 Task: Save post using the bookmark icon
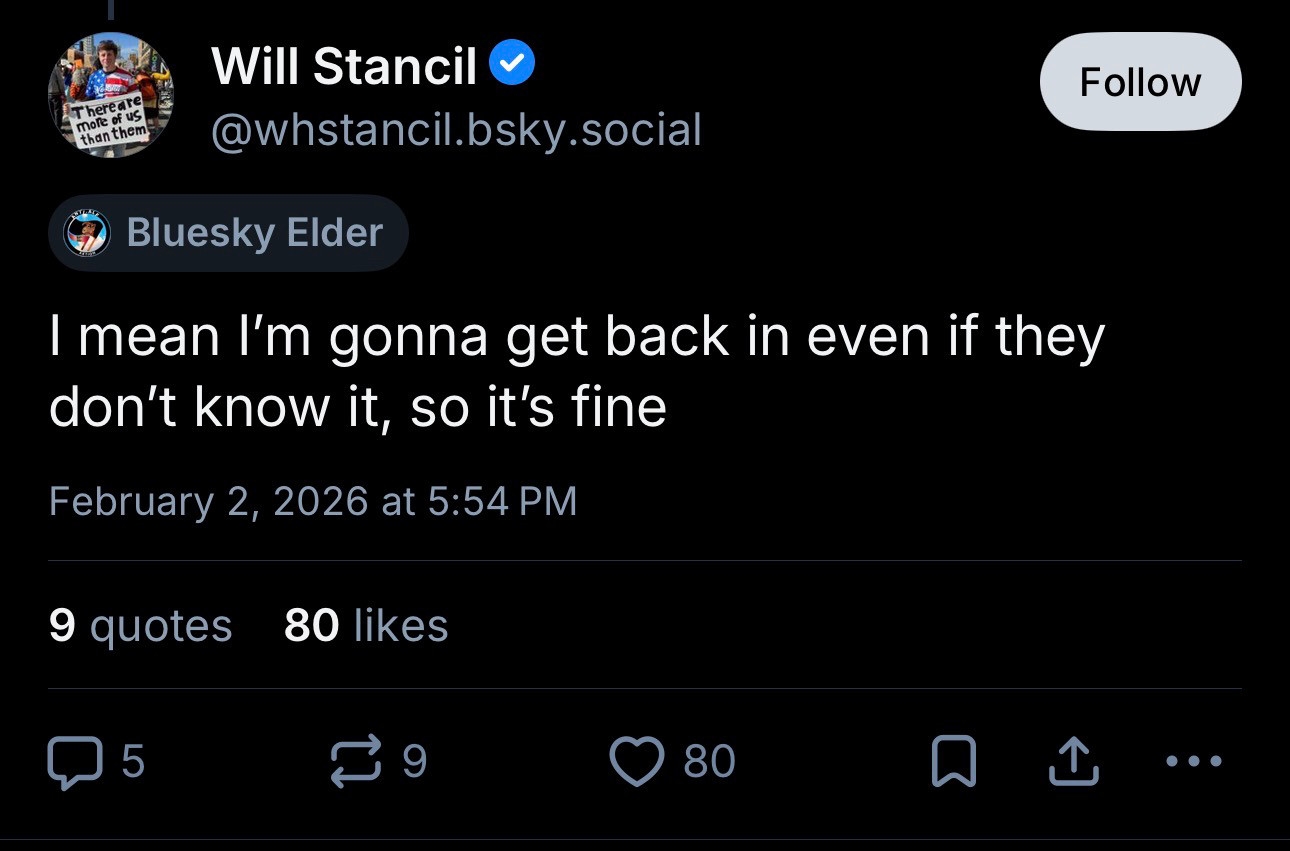pos(953,762)
